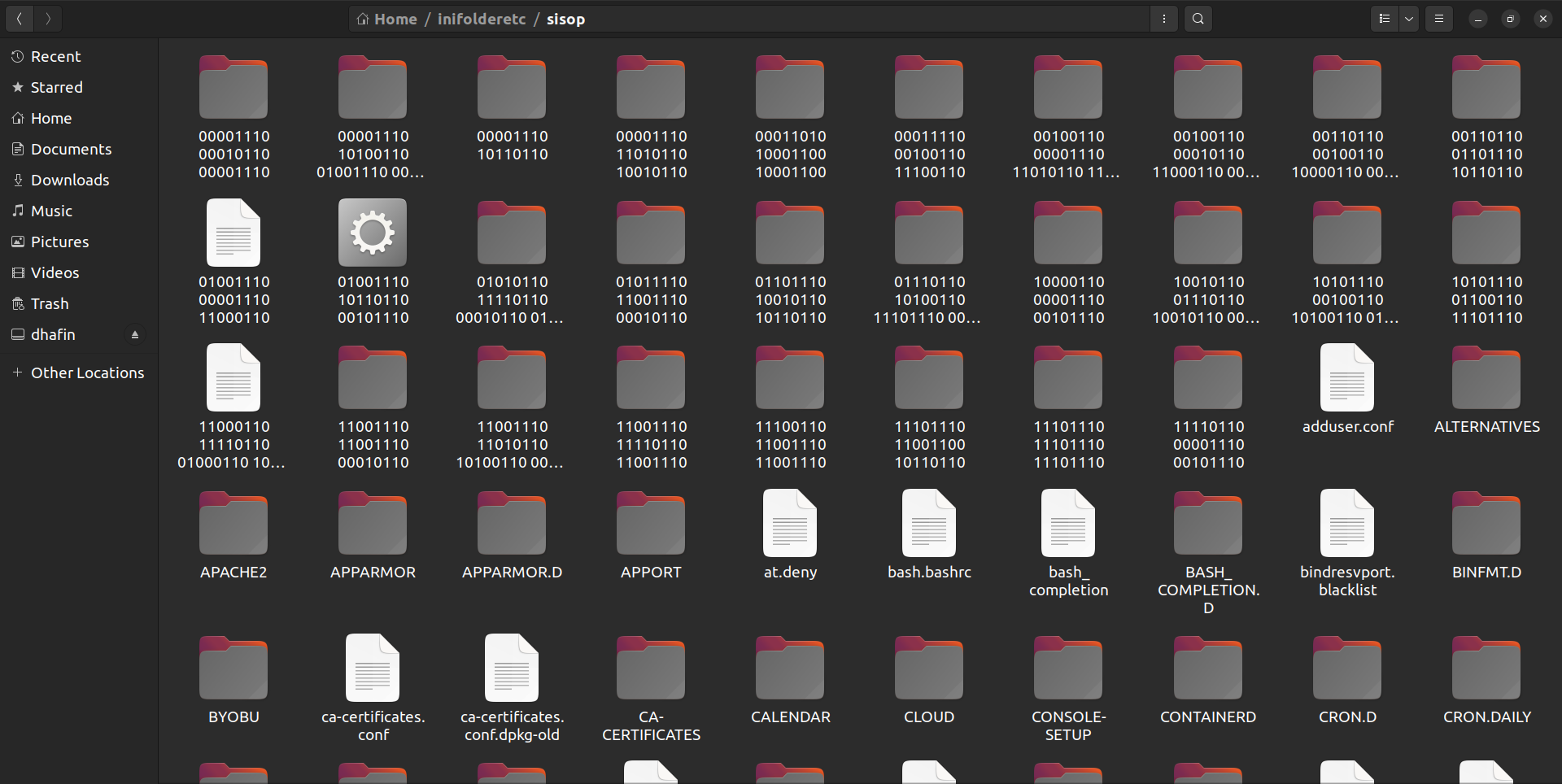Open Downloads in the sidebar
The height and width of the screenshot is (784, 1562).
(79, 180)
